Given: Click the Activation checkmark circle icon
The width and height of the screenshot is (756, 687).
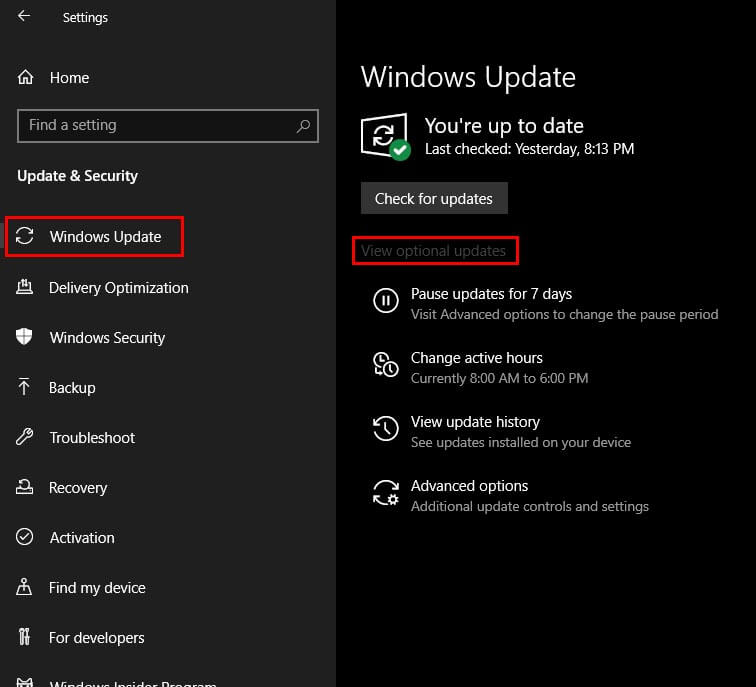Looking at the screenshot, I should [24, 537].
